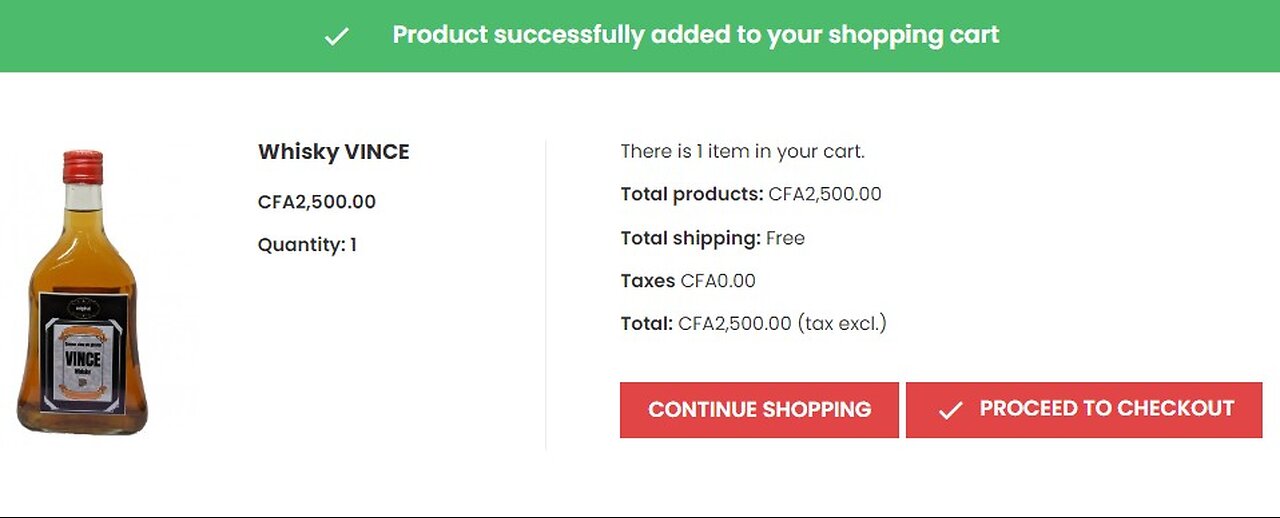Click the Total shipping Free line
This screenshot has height=518, width=1280.
(712, 238)
